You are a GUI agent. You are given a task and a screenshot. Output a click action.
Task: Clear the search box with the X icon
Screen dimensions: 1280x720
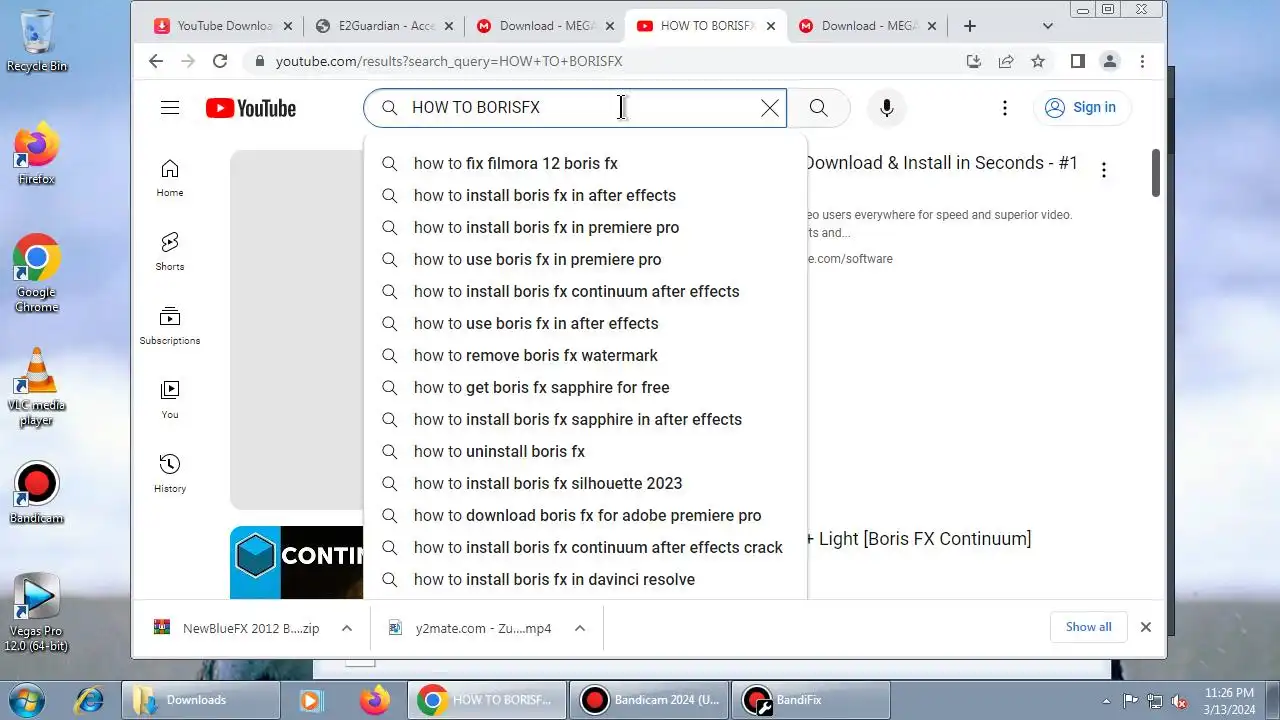click(x=770, y=108)
